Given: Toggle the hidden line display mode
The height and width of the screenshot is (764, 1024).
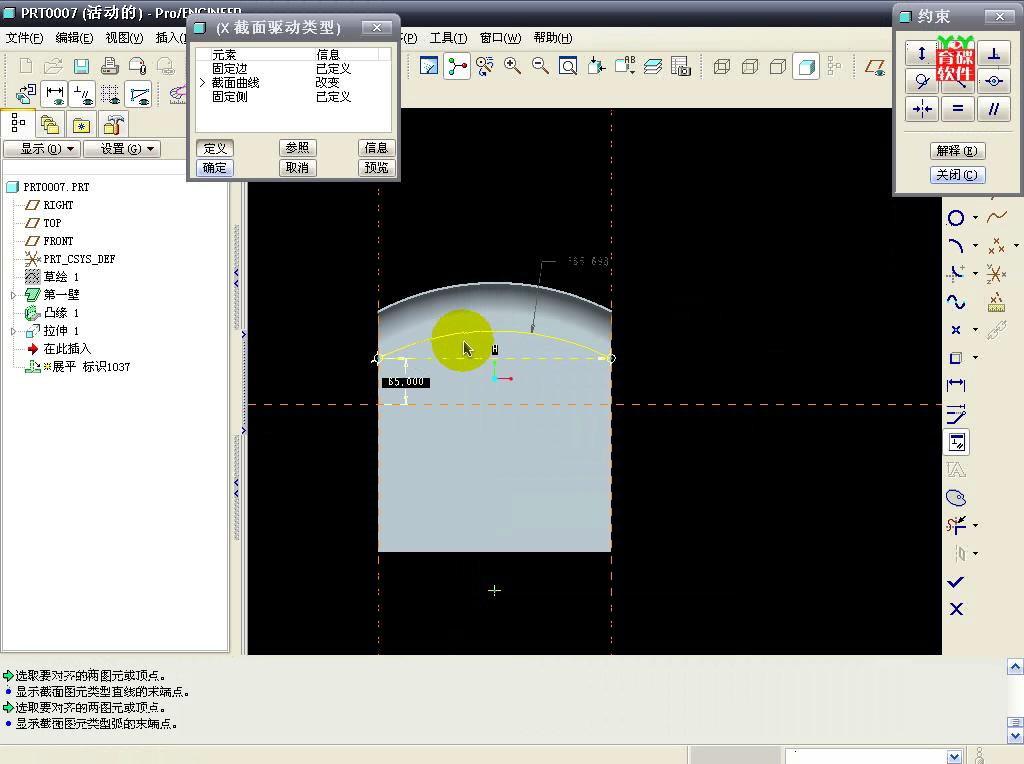Looking at the screenshot, I should pos(750,66).
